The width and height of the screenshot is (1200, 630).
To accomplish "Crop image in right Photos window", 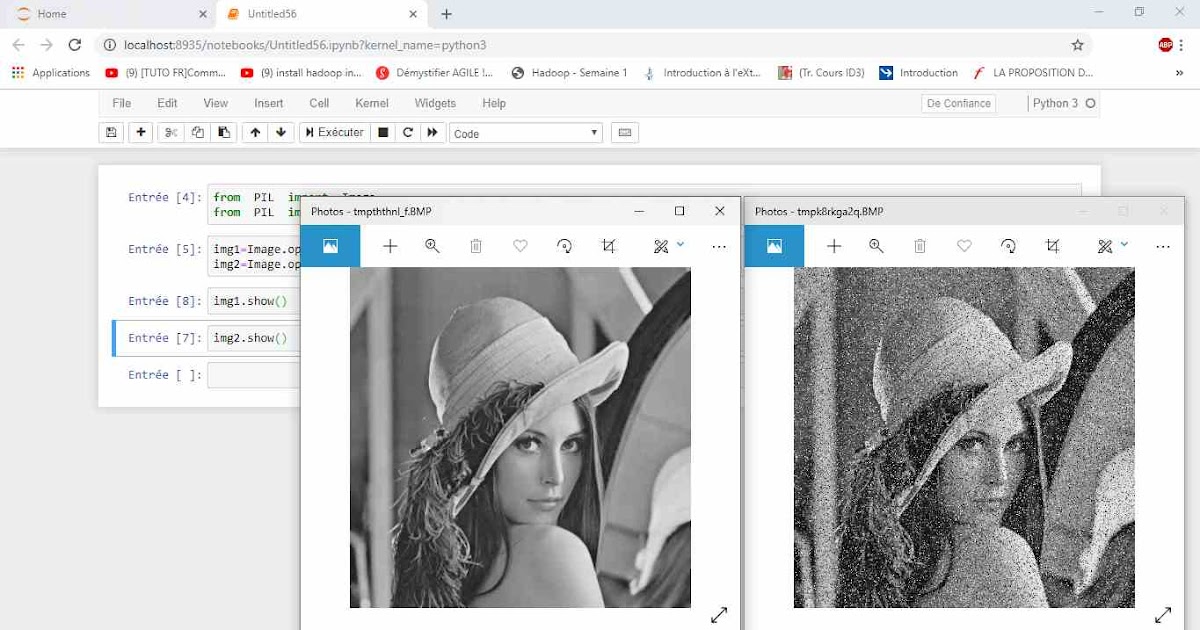I will click(x=1052, y=246).
